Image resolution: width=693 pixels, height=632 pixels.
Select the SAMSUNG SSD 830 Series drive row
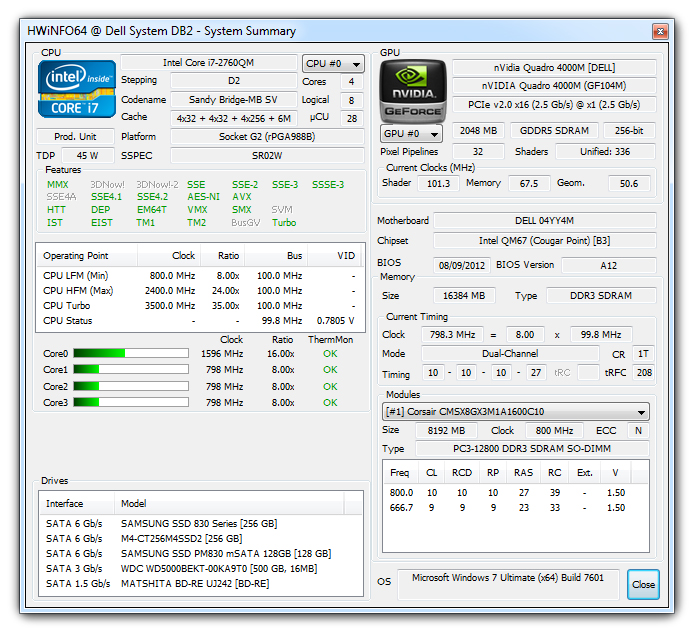pyautogui.click(x=201, y=523)
